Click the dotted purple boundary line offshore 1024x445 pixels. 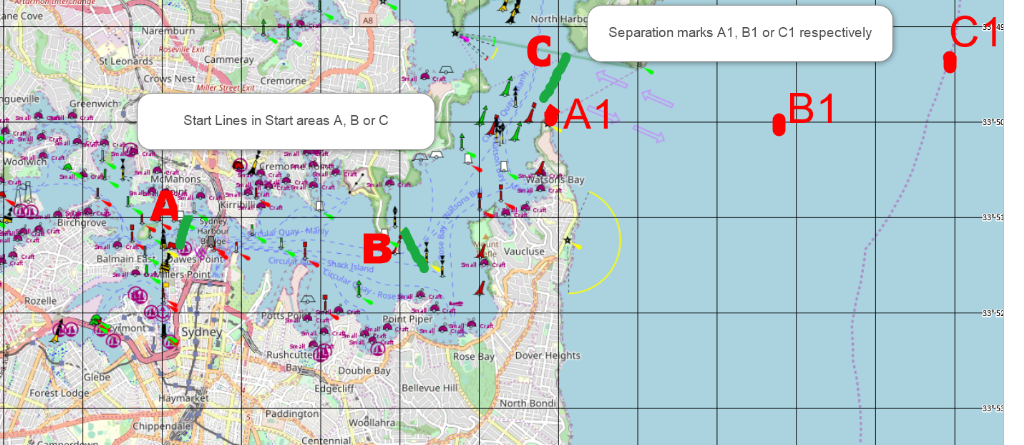point(857,300)
